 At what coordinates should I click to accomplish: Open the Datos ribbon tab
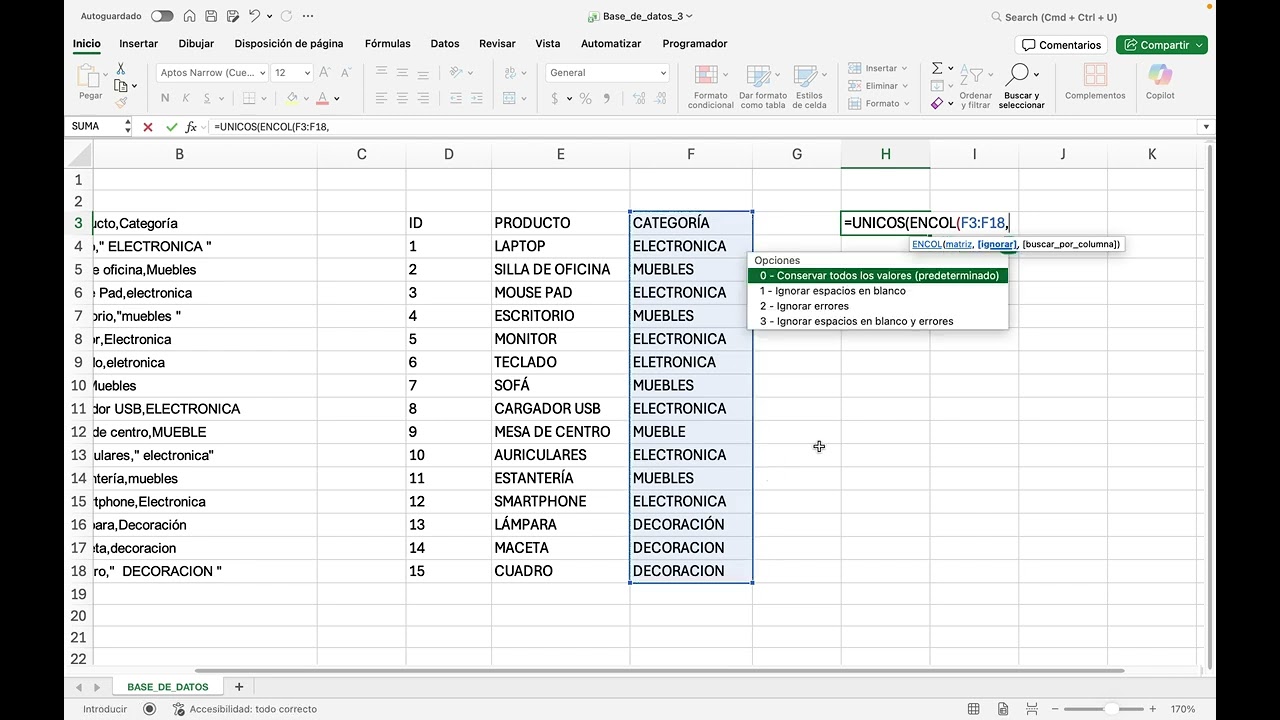coord(445,44)
